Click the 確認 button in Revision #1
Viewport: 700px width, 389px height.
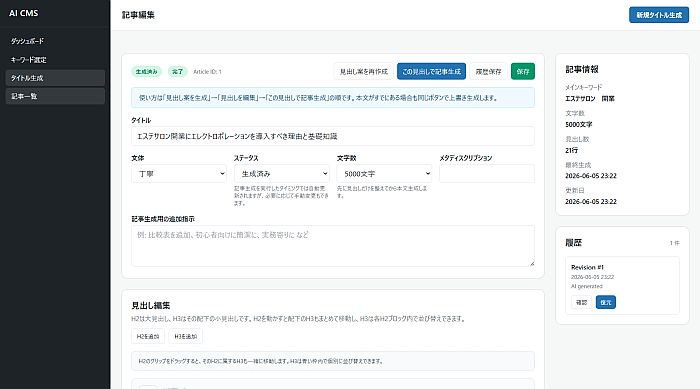click(x=581, y=302)
